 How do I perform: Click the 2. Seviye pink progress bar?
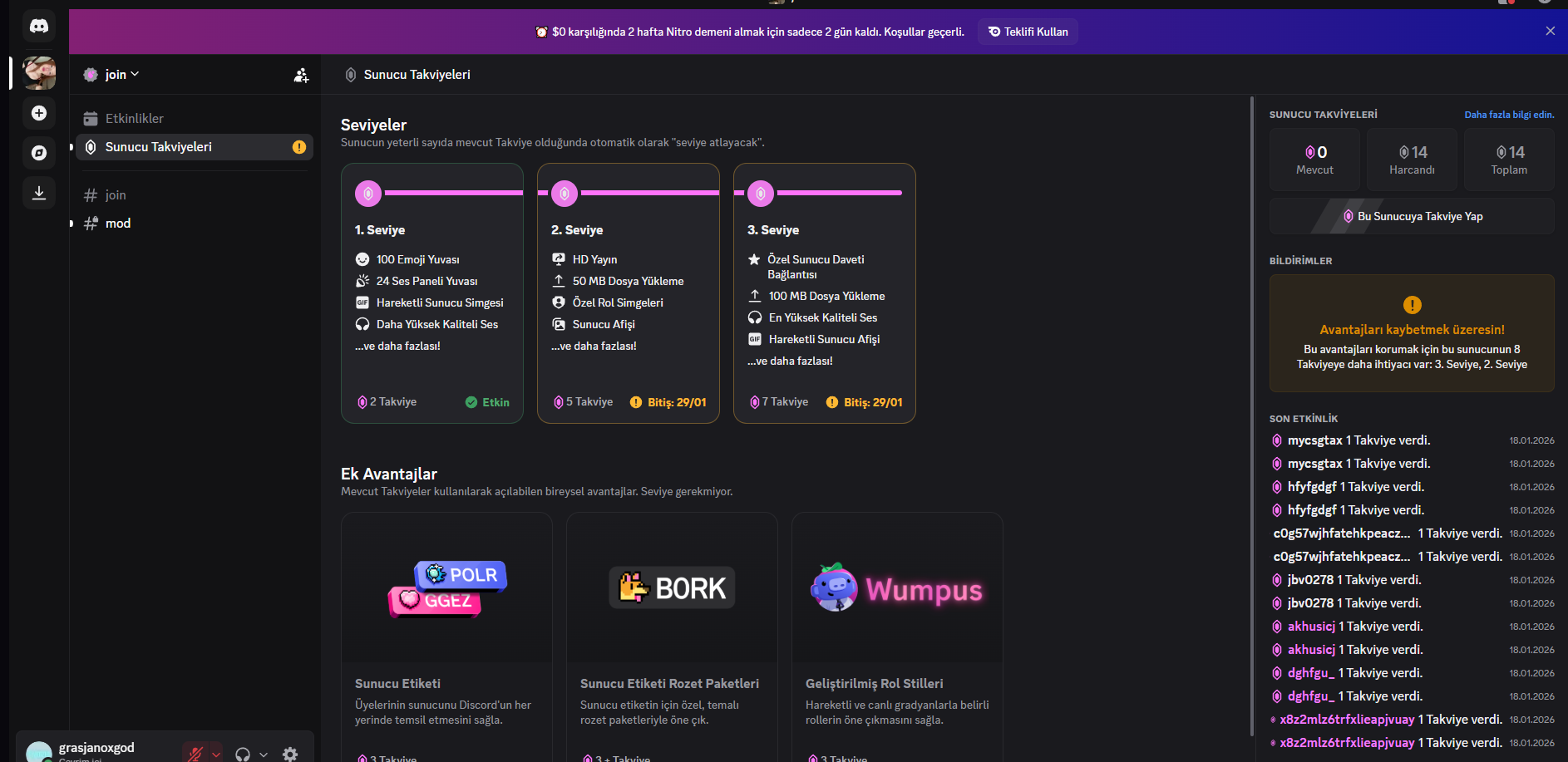click(649, 193)
